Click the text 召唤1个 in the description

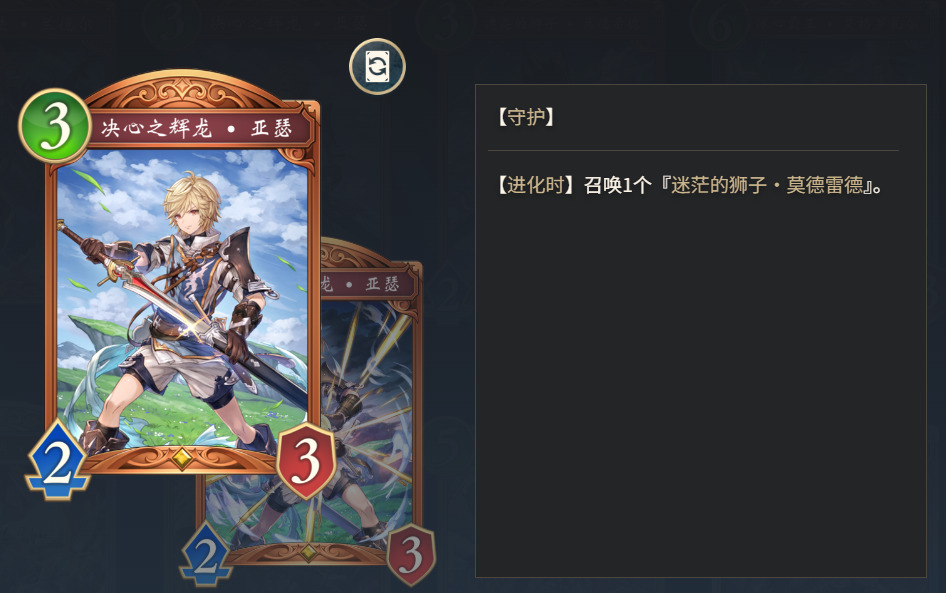click(x=617, y=185)
